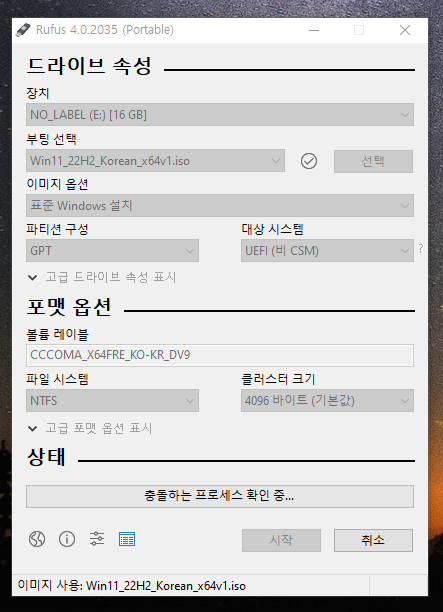This screenshot has height=612, width=443.
Task: Open the settings sliders icon
Action: 97,539
